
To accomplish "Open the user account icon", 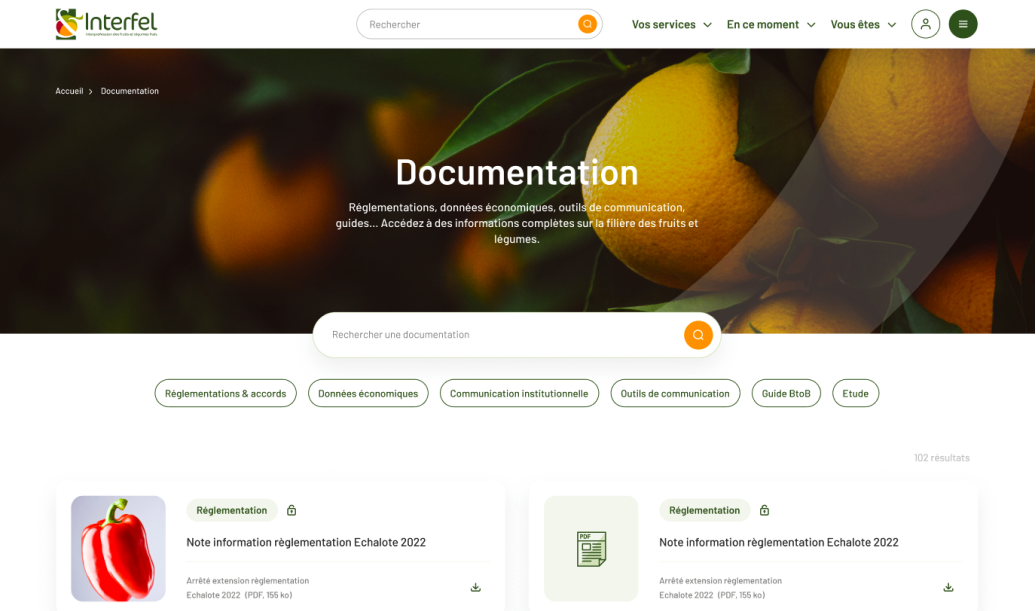I will [x=925, y=24].
